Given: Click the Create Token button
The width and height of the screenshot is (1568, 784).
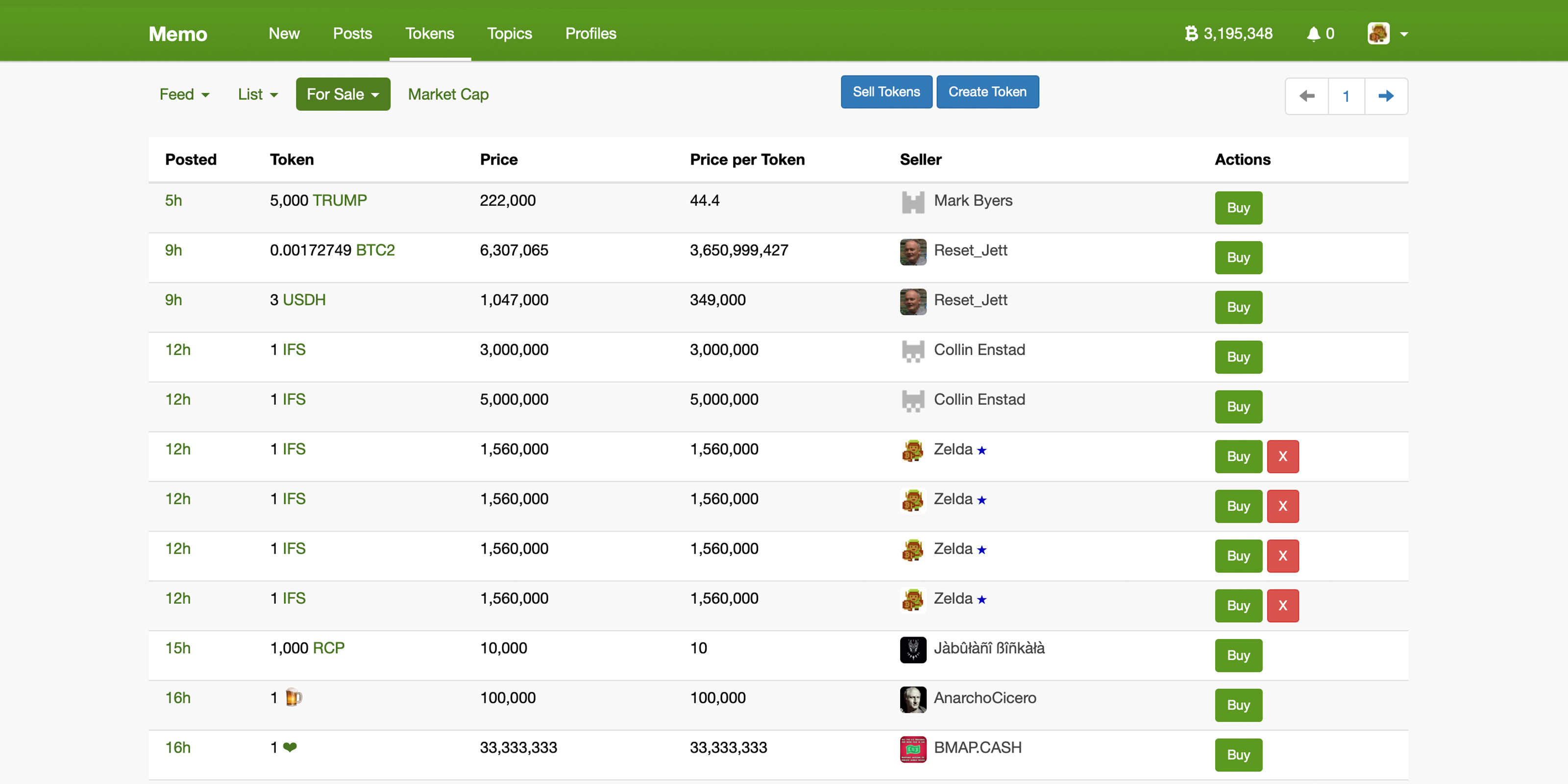Looking at the screenshot, I should pos(987,92).
